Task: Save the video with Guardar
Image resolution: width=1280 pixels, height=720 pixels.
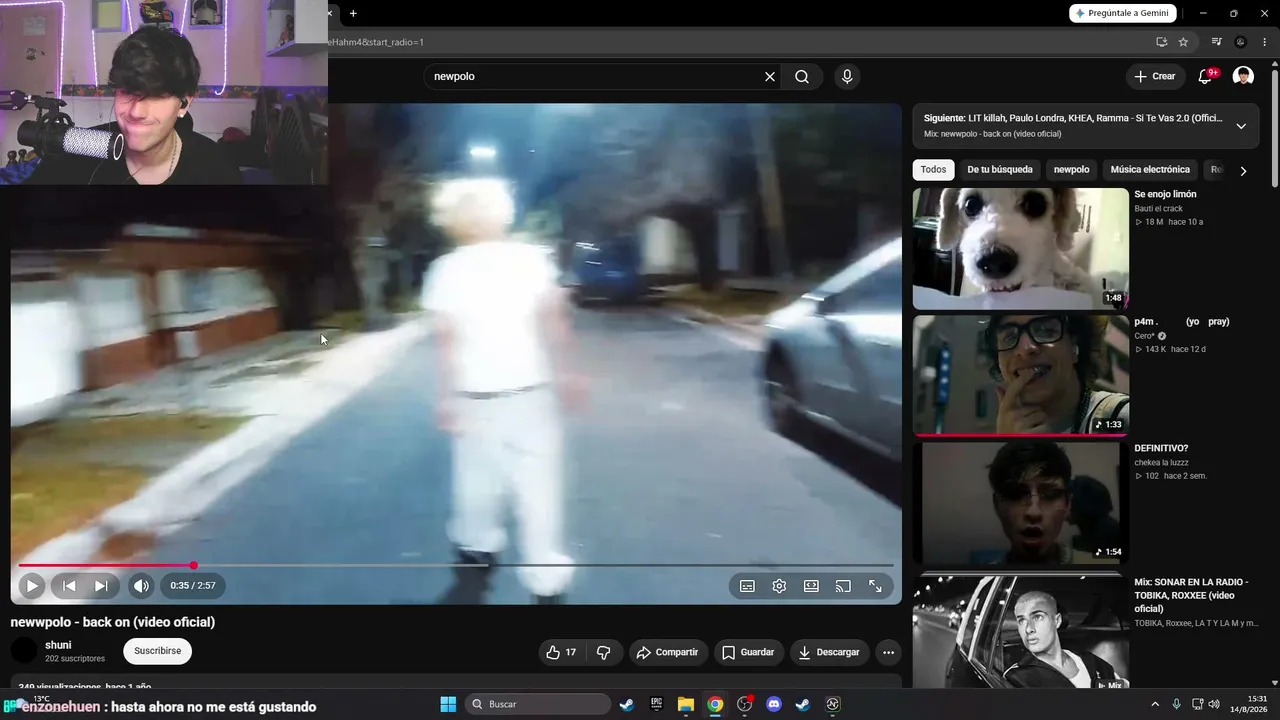Action: (748, 652)
